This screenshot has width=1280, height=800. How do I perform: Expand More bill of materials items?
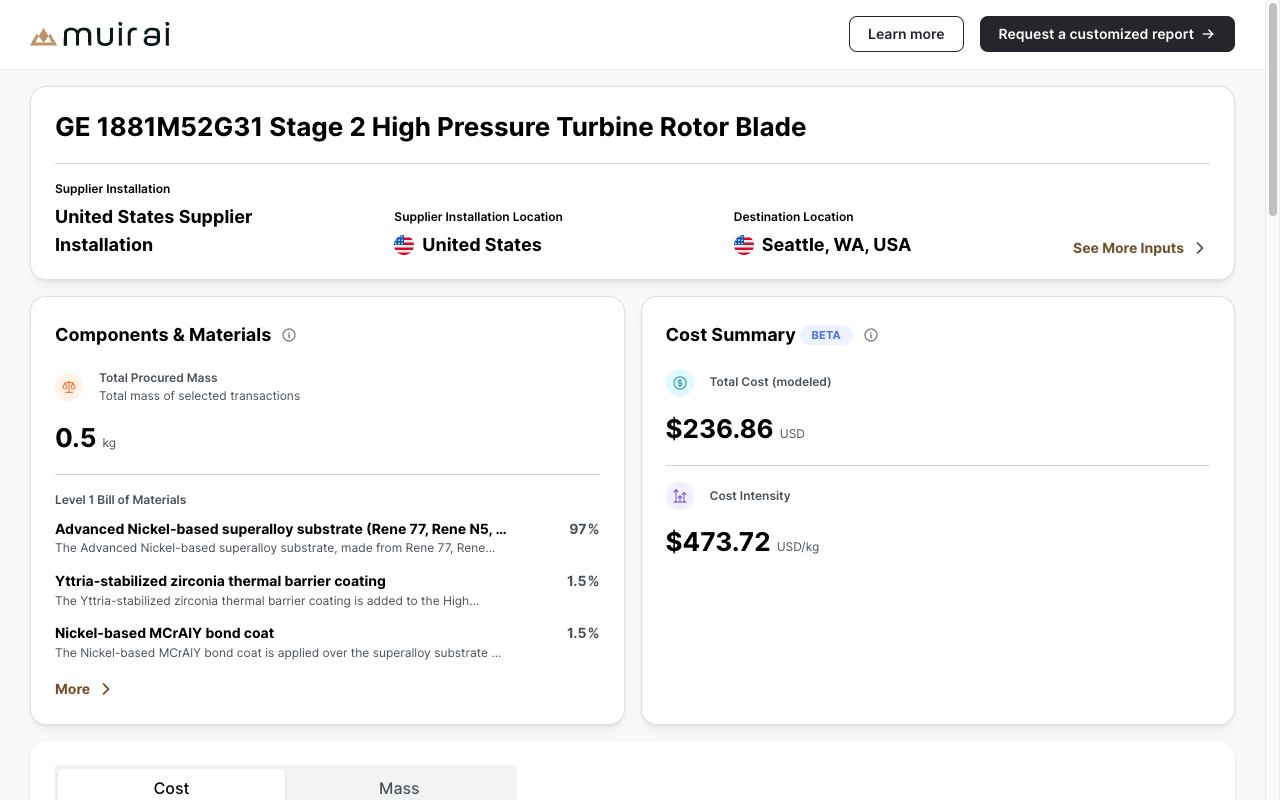click(83, 689)
